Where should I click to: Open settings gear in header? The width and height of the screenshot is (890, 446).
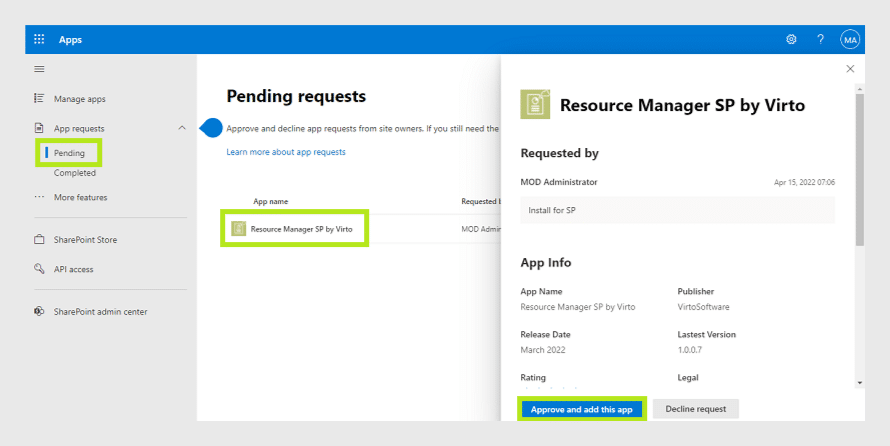pyautogui.click(x=791, y=39)
